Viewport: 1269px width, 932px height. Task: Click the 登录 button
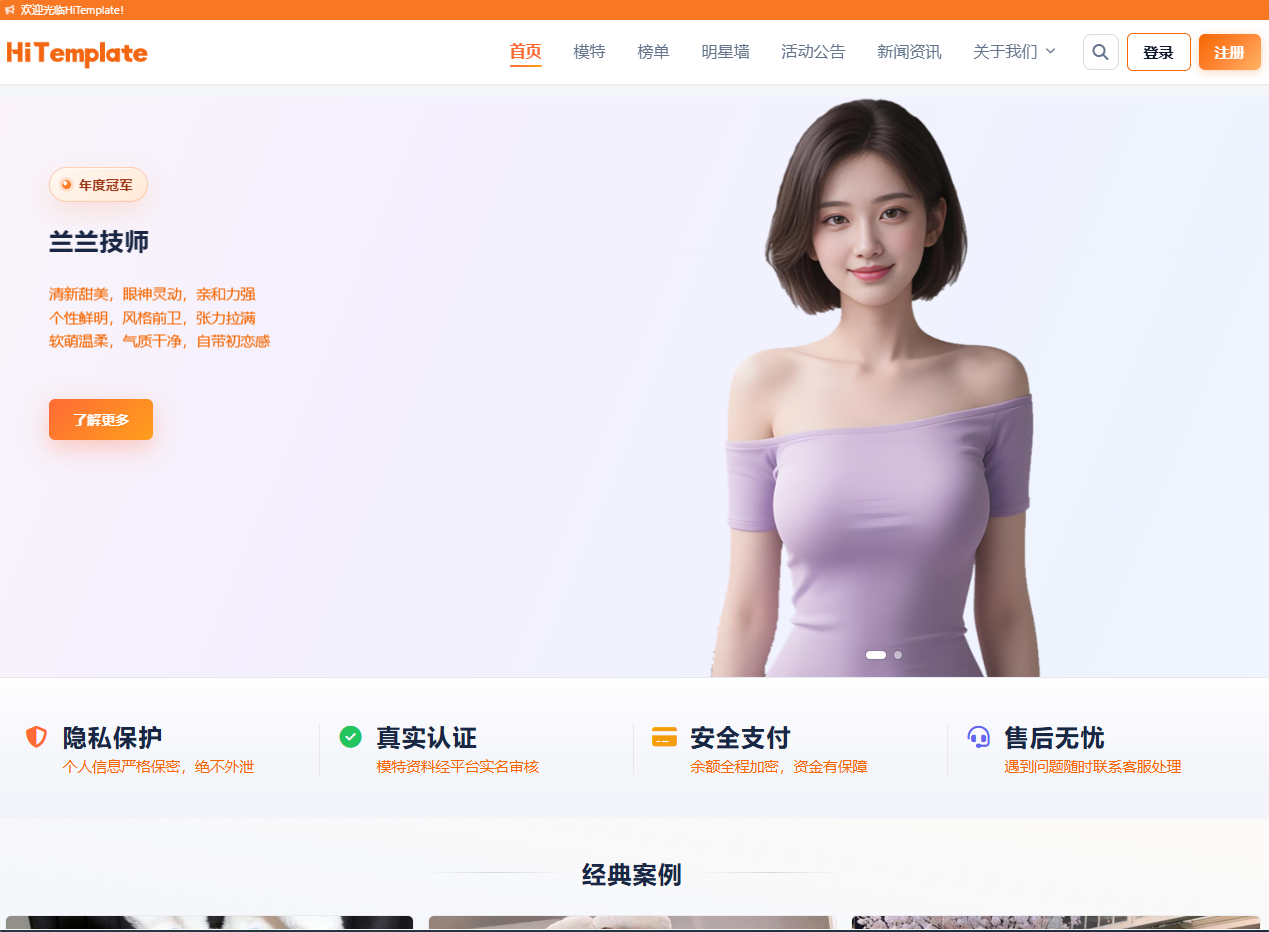pos(1158,51)
